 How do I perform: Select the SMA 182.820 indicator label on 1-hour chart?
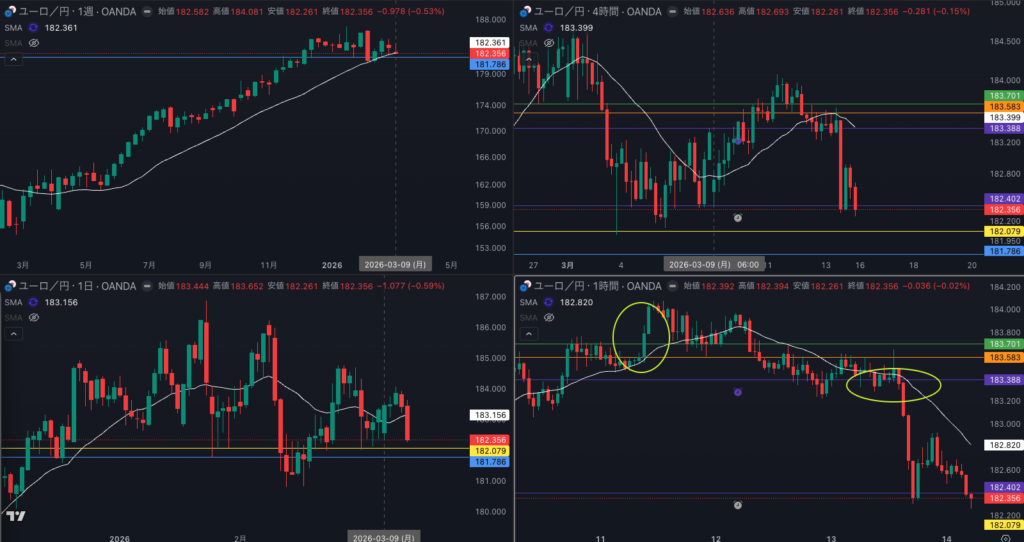pos(577,302)
